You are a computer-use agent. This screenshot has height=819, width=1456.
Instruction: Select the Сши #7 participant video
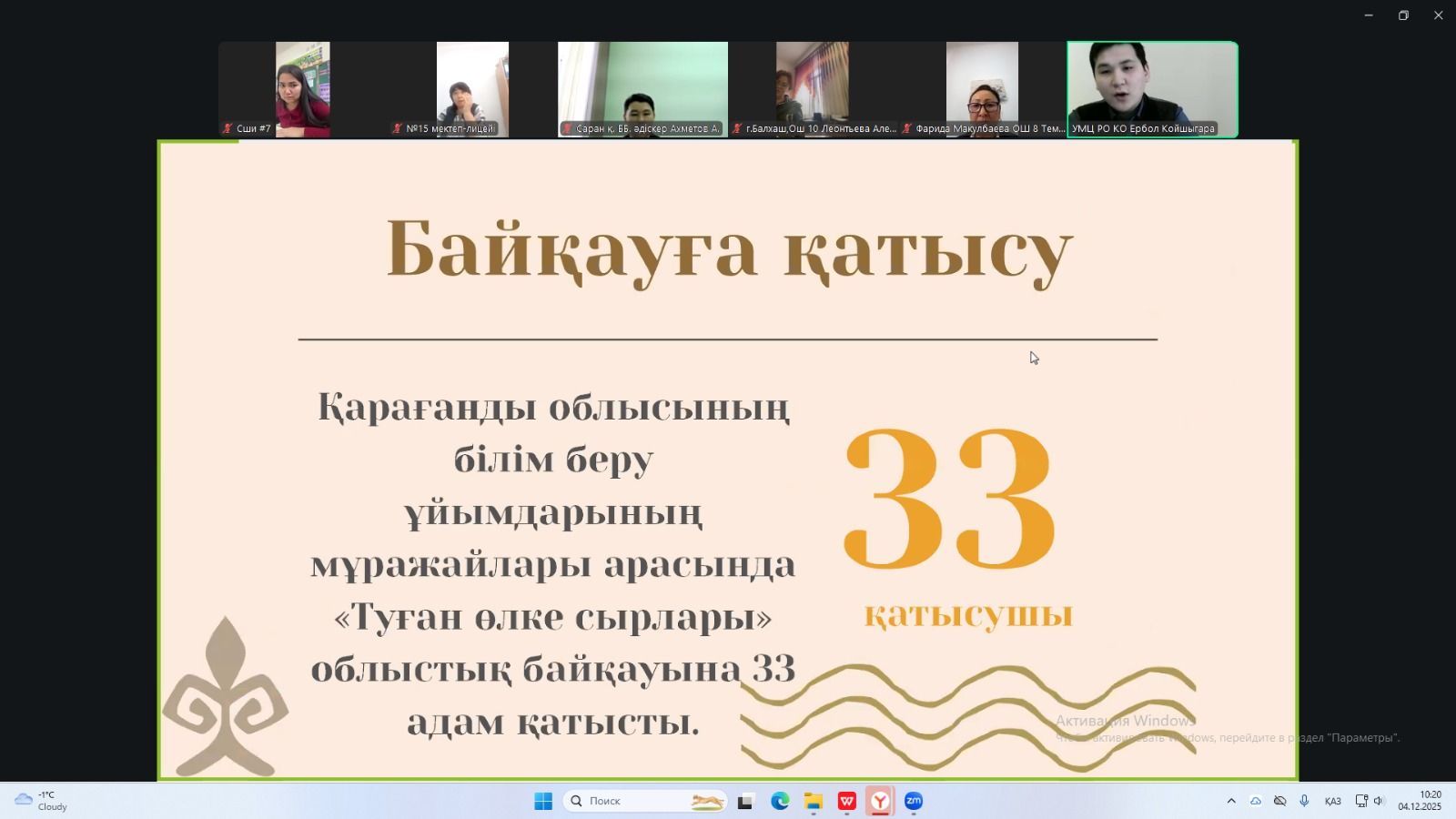(303, 89)
